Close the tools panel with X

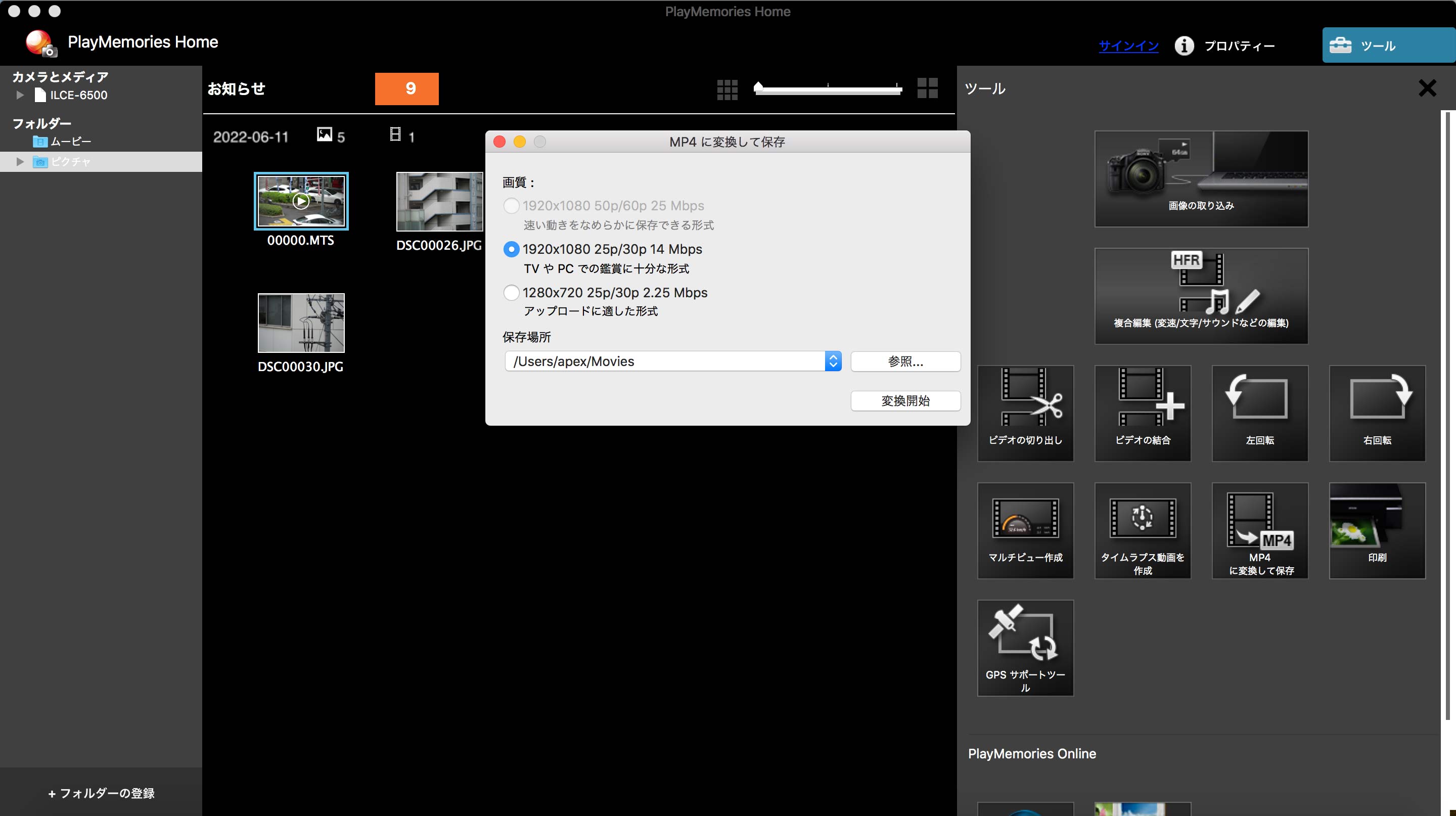pyautogui.click(x=1427, y=88)
